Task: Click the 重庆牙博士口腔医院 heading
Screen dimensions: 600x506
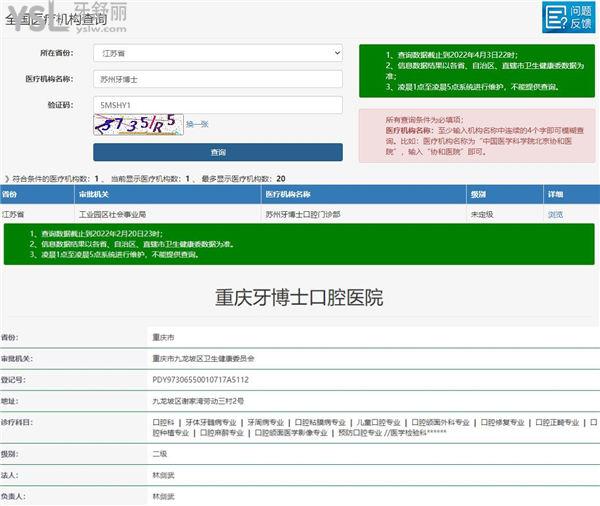Action: click(299, 297)
